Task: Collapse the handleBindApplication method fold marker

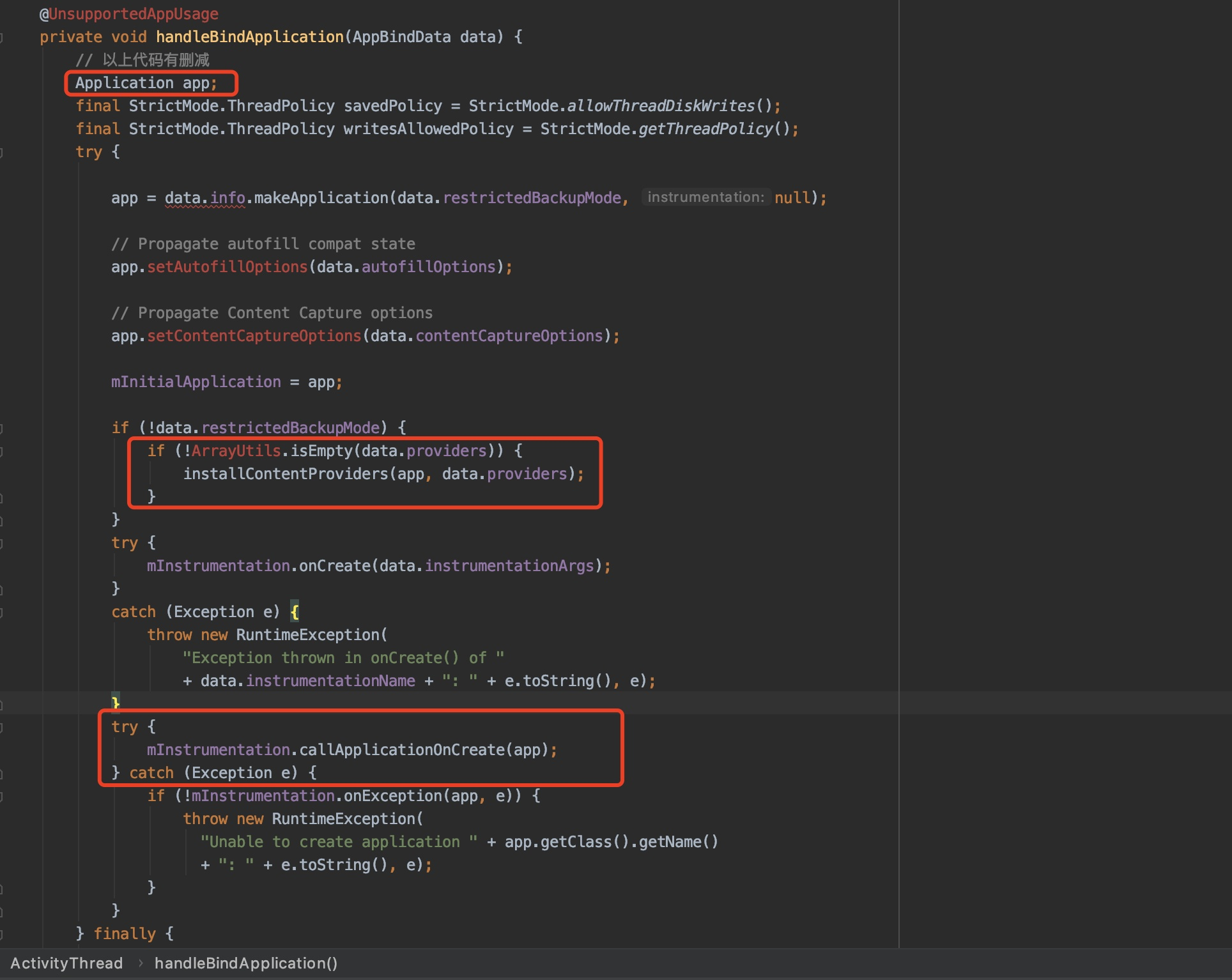Action: (2, 37)
